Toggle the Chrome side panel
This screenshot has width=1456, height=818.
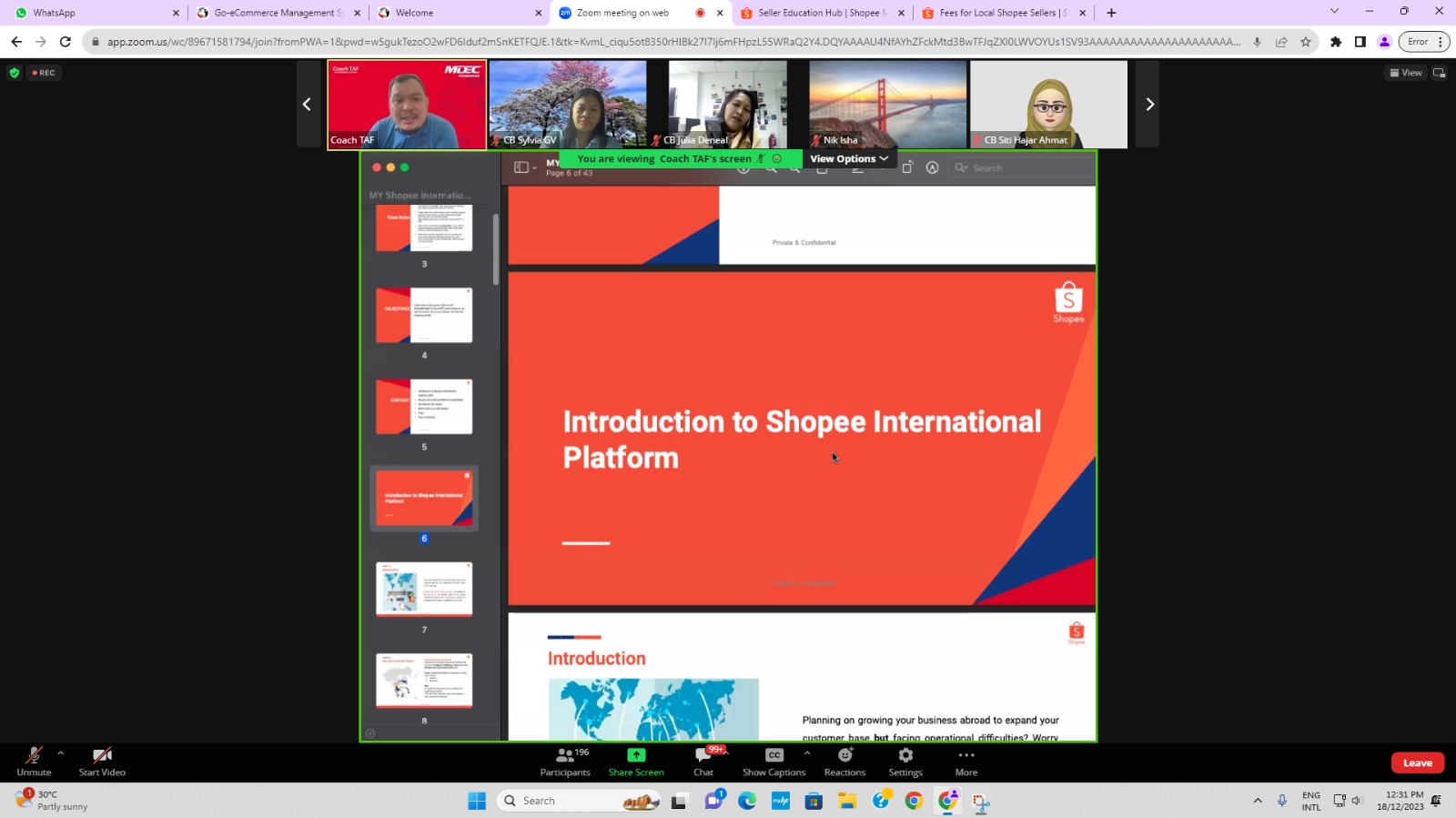[1360, 41]
